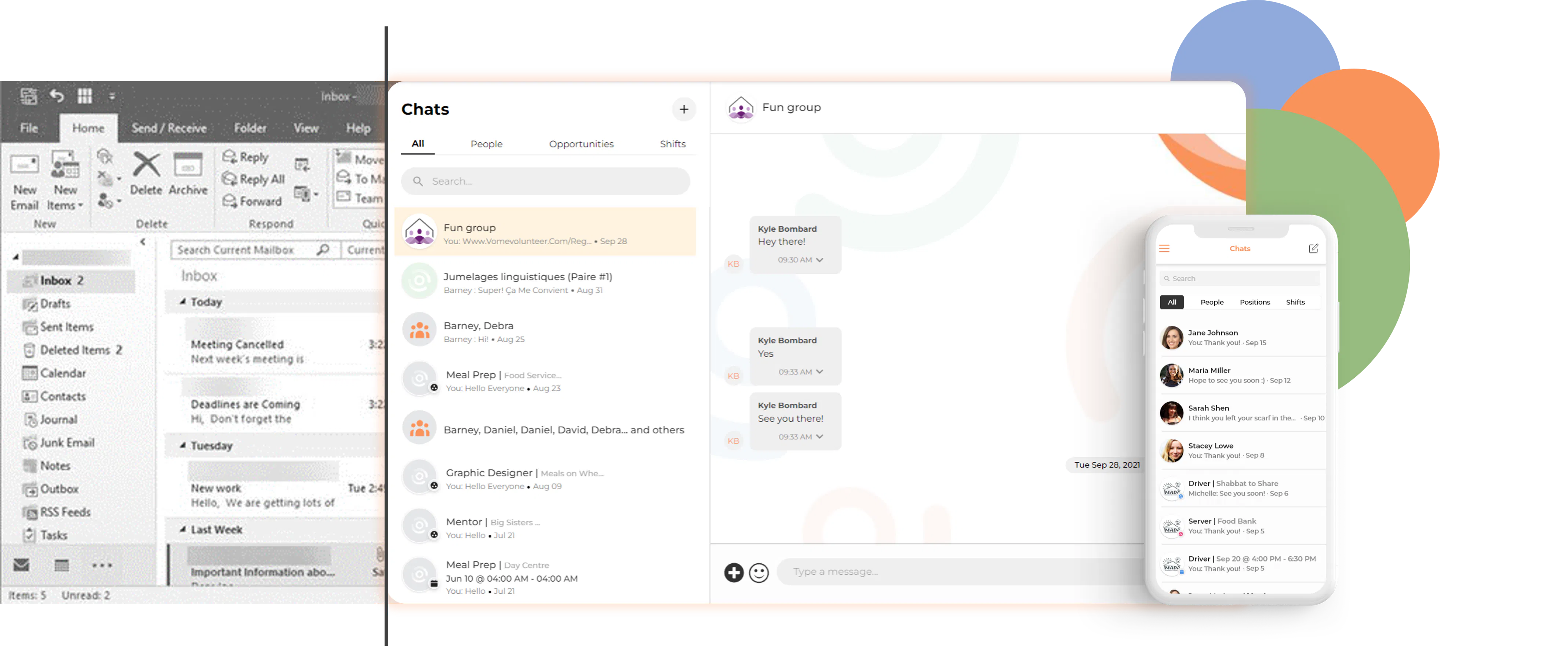
Task: Collapse the Outlook folder pane arrow
Action: pyautogui.click(x=142, y=241)
